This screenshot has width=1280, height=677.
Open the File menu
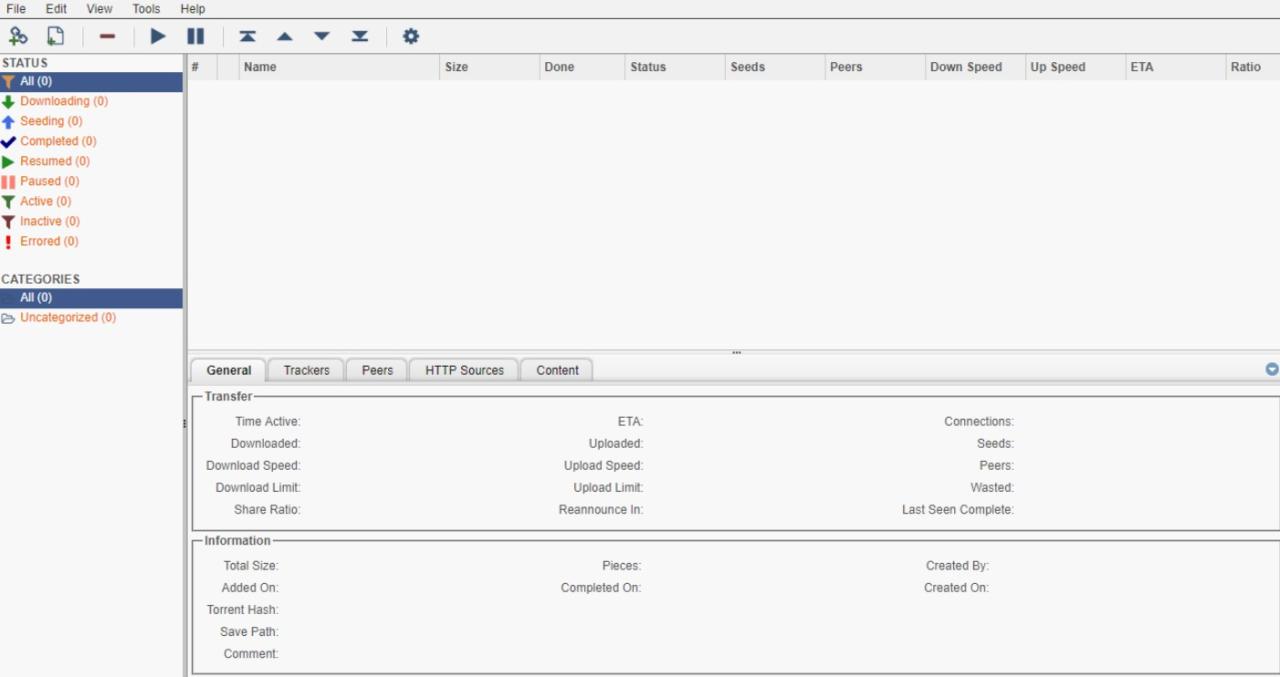16,8
